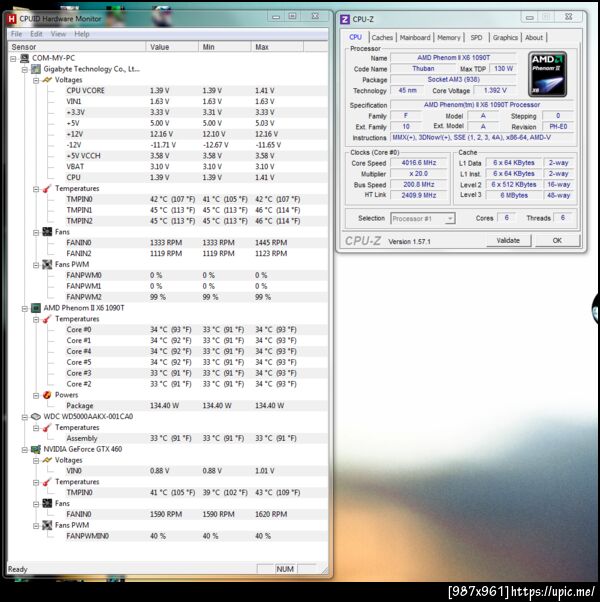
Task: Click the Temperatures icon under WDC drive
Action: [47, 427]
